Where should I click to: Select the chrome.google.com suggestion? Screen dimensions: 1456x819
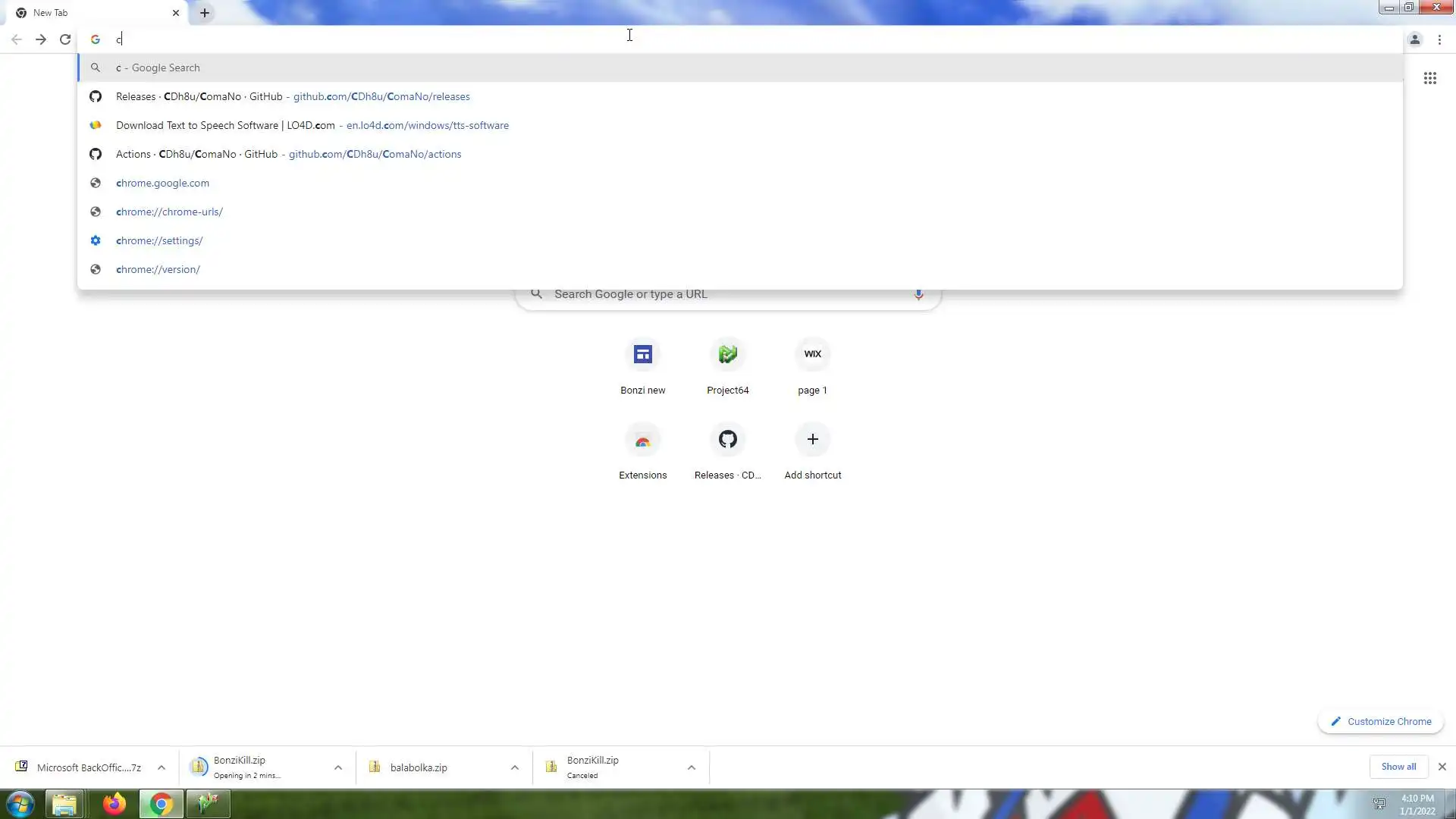tap(162, 183)
